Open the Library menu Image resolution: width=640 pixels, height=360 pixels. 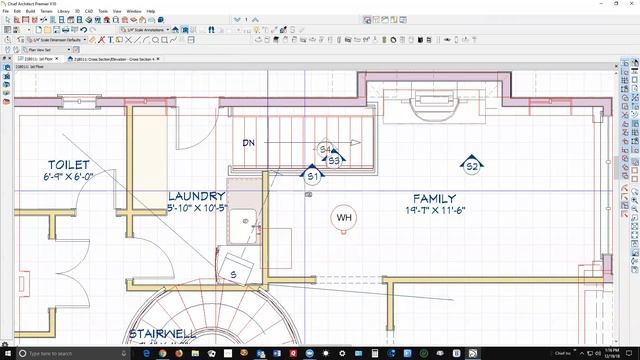pos(63,11)
